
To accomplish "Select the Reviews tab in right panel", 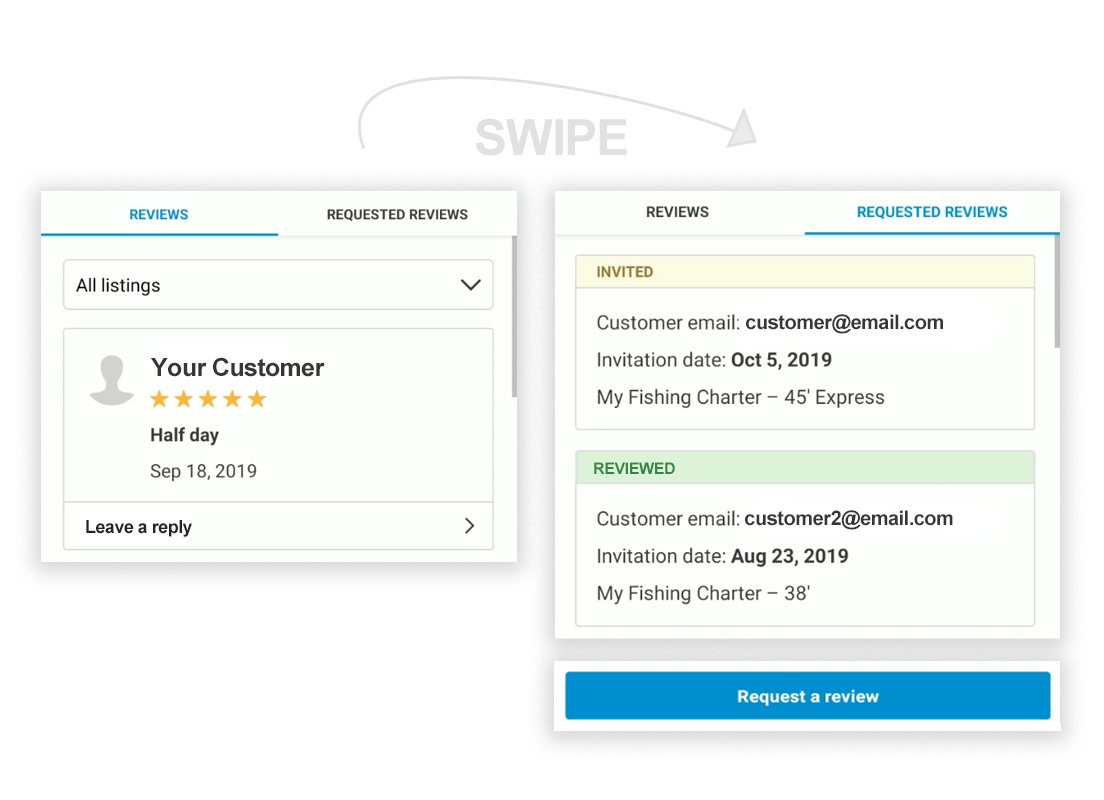I will [x=677, y=212].
